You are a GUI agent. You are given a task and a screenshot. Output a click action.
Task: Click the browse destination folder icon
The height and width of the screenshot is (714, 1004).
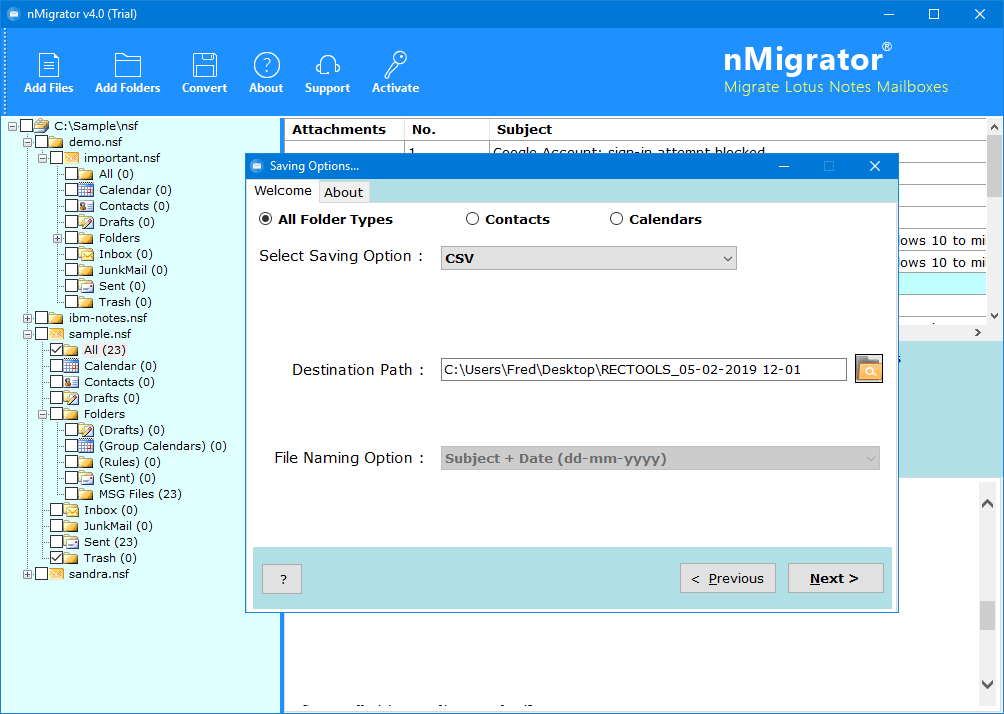click(869, 369)
